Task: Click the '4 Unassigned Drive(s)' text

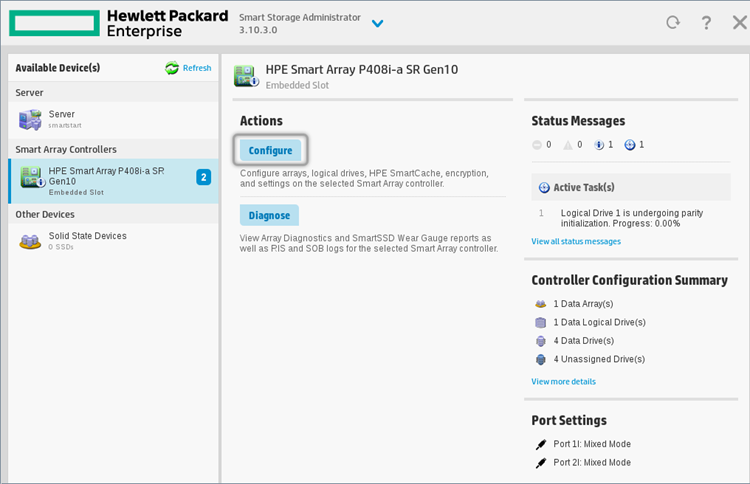Action: point(599,359)
